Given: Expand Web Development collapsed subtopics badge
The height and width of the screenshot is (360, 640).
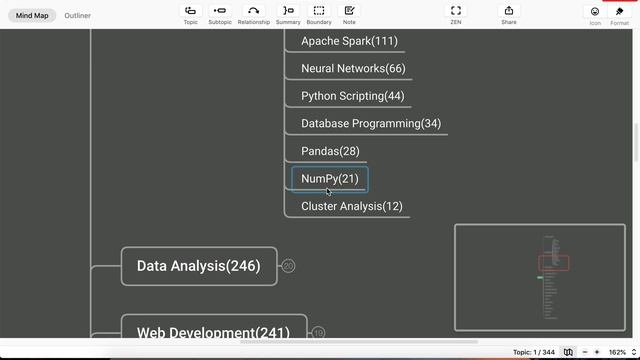Looking at the screenshot, I should [x=318, y=333].
